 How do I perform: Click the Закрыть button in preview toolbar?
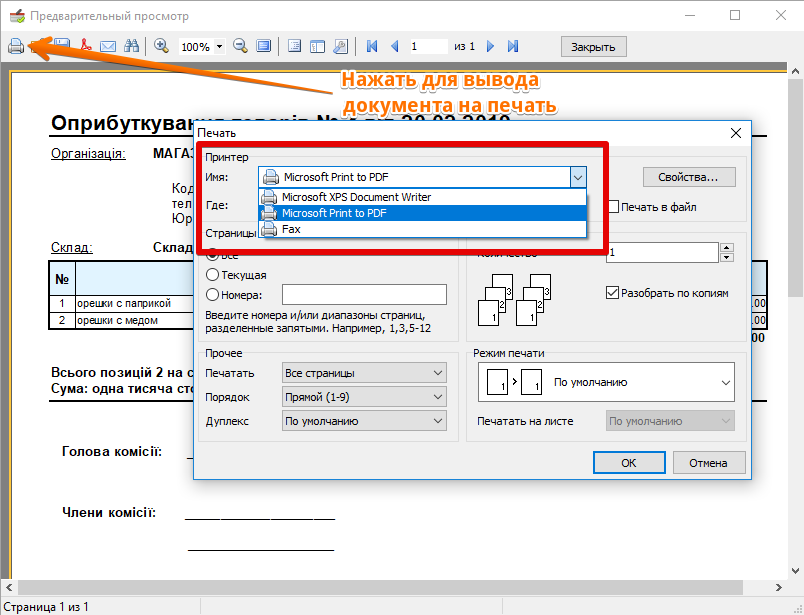(x=593, y=47)
